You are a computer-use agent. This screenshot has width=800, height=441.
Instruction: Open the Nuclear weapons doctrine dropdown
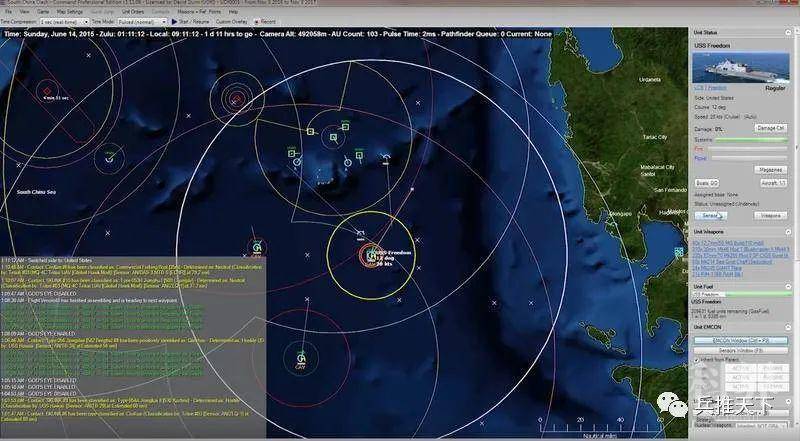pos(760,425)
